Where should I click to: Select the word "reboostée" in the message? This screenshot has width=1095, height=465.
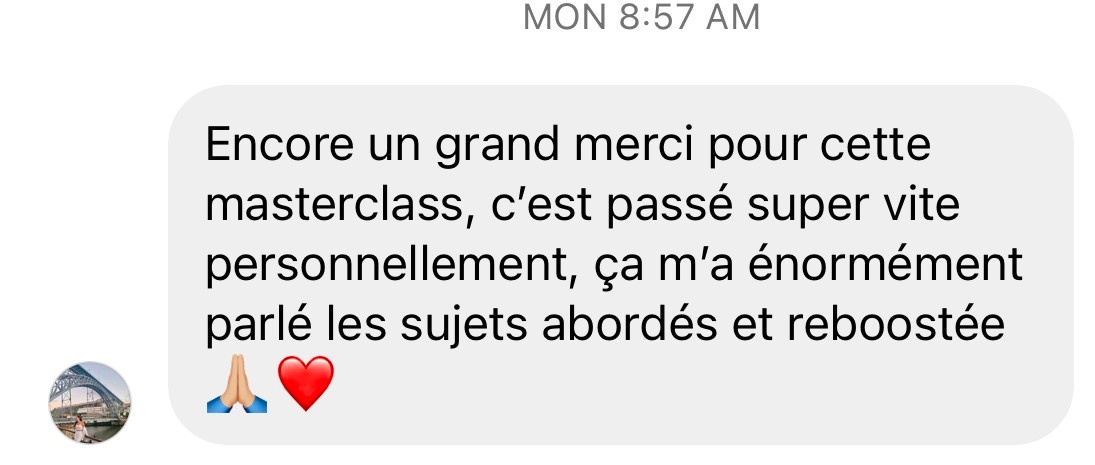[895, 326]
